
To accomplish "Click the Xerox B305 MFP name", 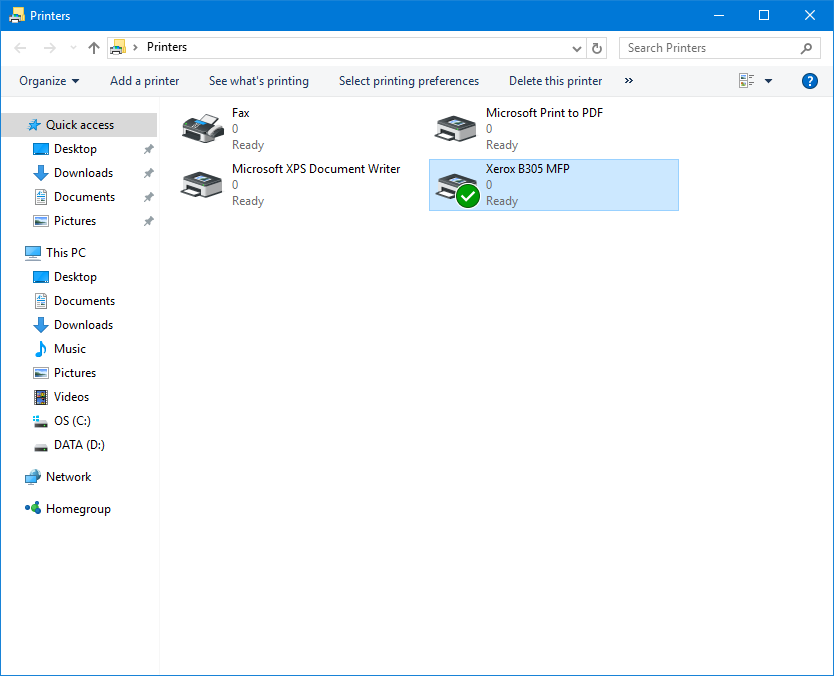I will click(x=528, y=169).
